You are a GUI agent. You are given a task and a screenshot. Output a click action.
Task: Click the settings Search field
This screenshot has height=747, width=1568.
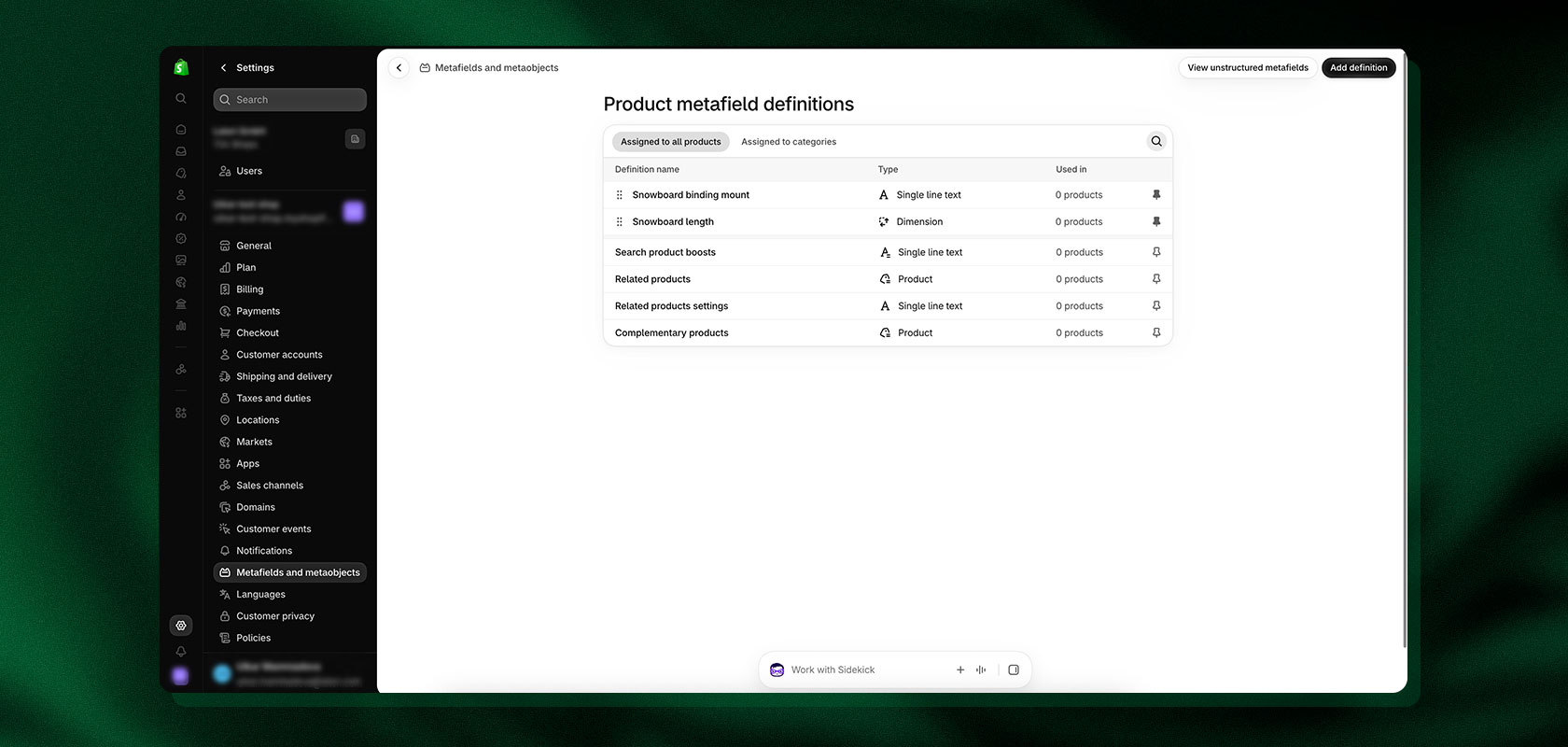point(289,100)
